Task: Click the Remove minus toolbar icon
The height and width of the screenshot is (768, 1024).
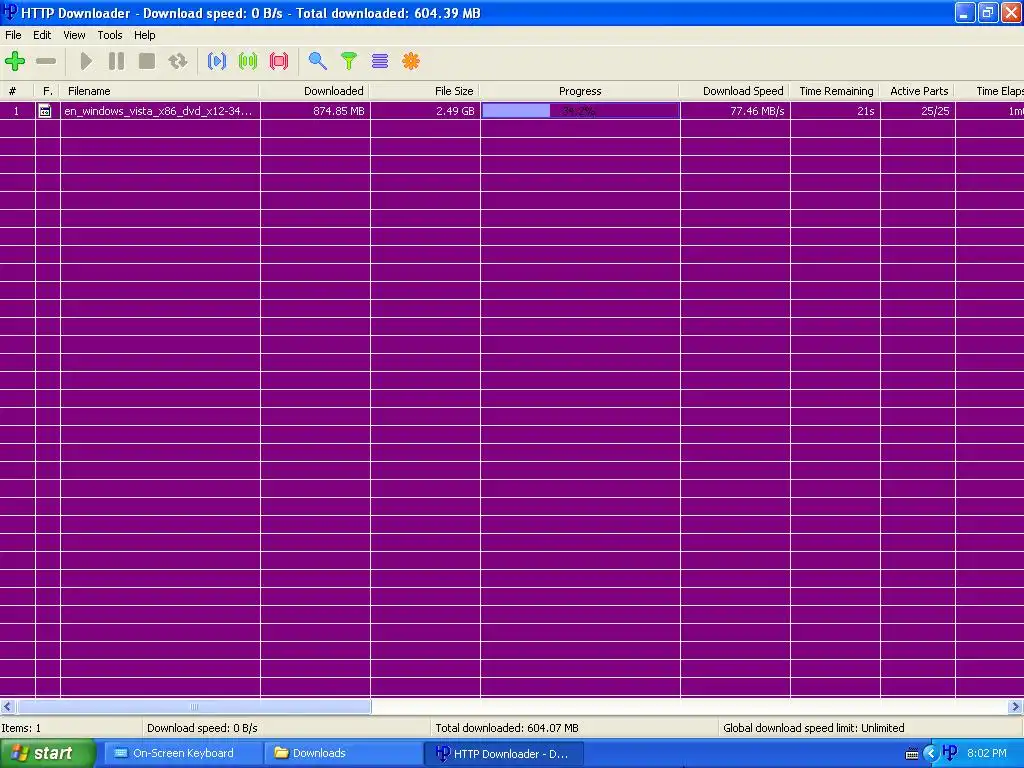Action: 46,61
